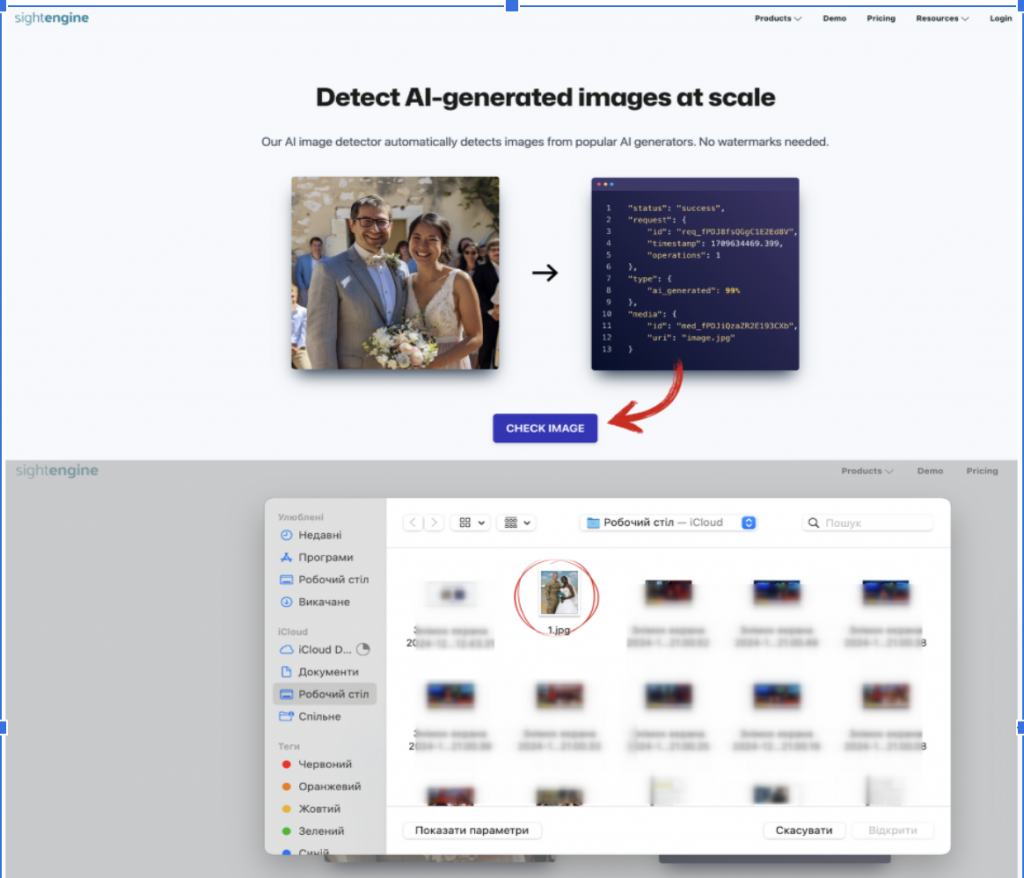
Task: Select iCloud D... in the sidebar
Action: click(325, 649)
